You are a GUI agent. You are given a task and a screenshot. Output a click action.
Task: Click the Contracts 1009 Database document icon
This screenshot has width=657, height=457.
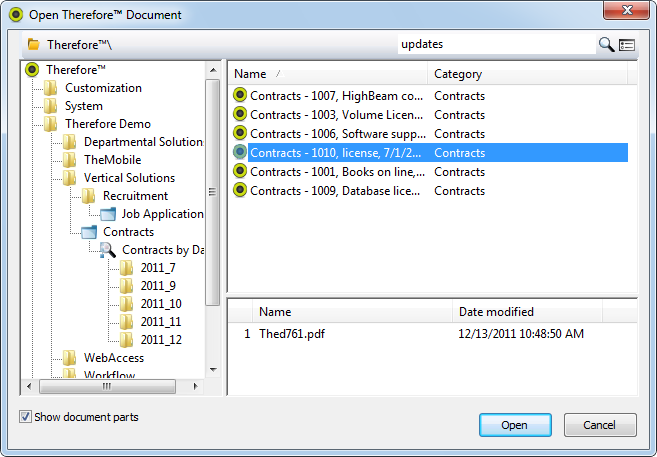click(x=240, y=190)
